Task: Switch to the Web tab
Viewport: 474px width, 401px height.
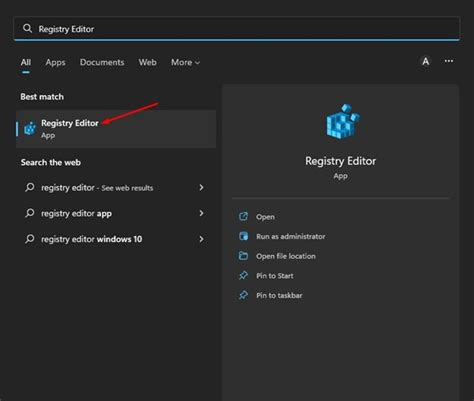Action: pos(147,62)
